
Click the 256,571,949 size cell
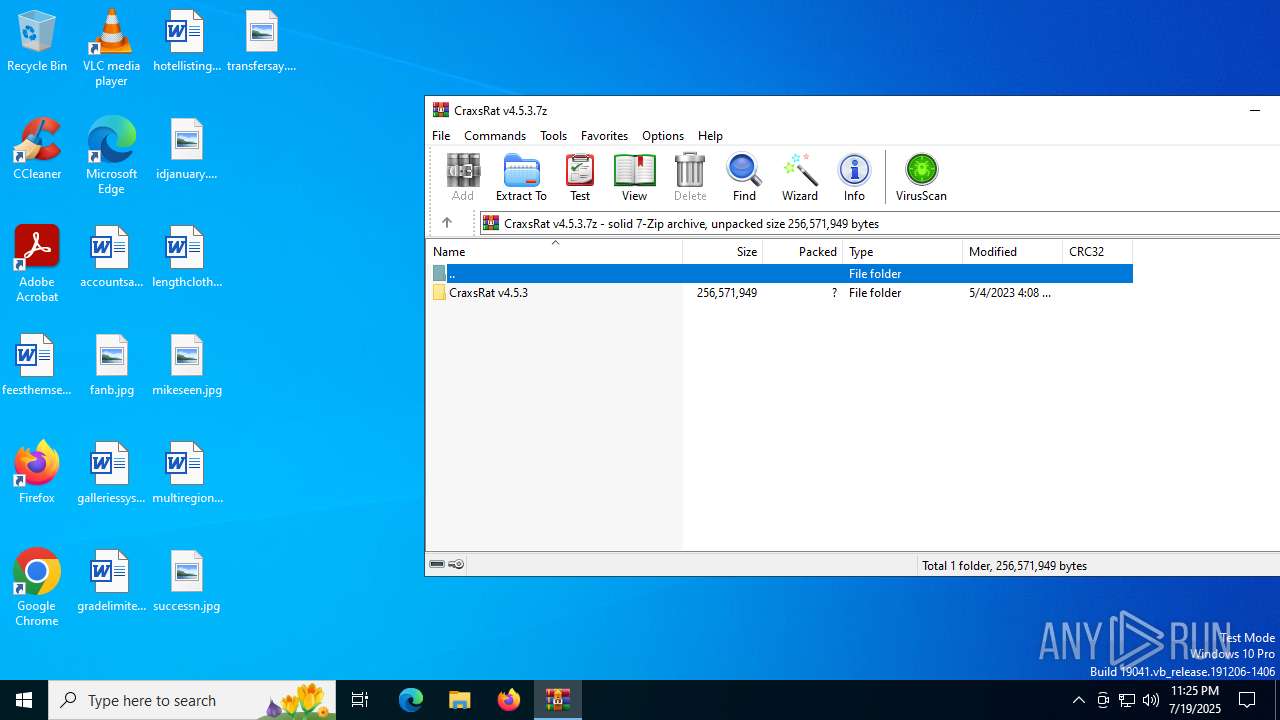pyautogui.click(x=727, y=293)
